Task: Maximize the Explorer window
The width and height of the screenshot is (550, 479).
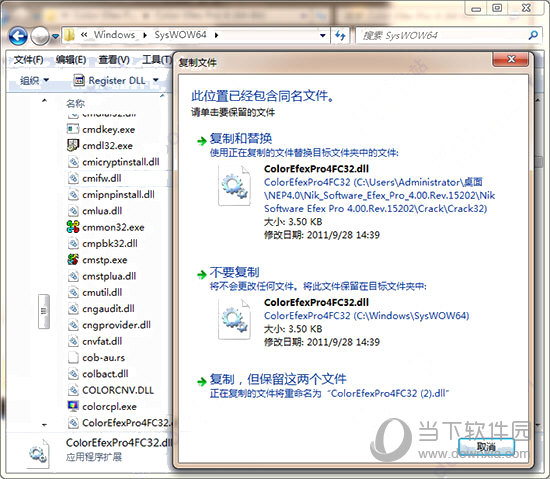Action: [x=497, y=8]
